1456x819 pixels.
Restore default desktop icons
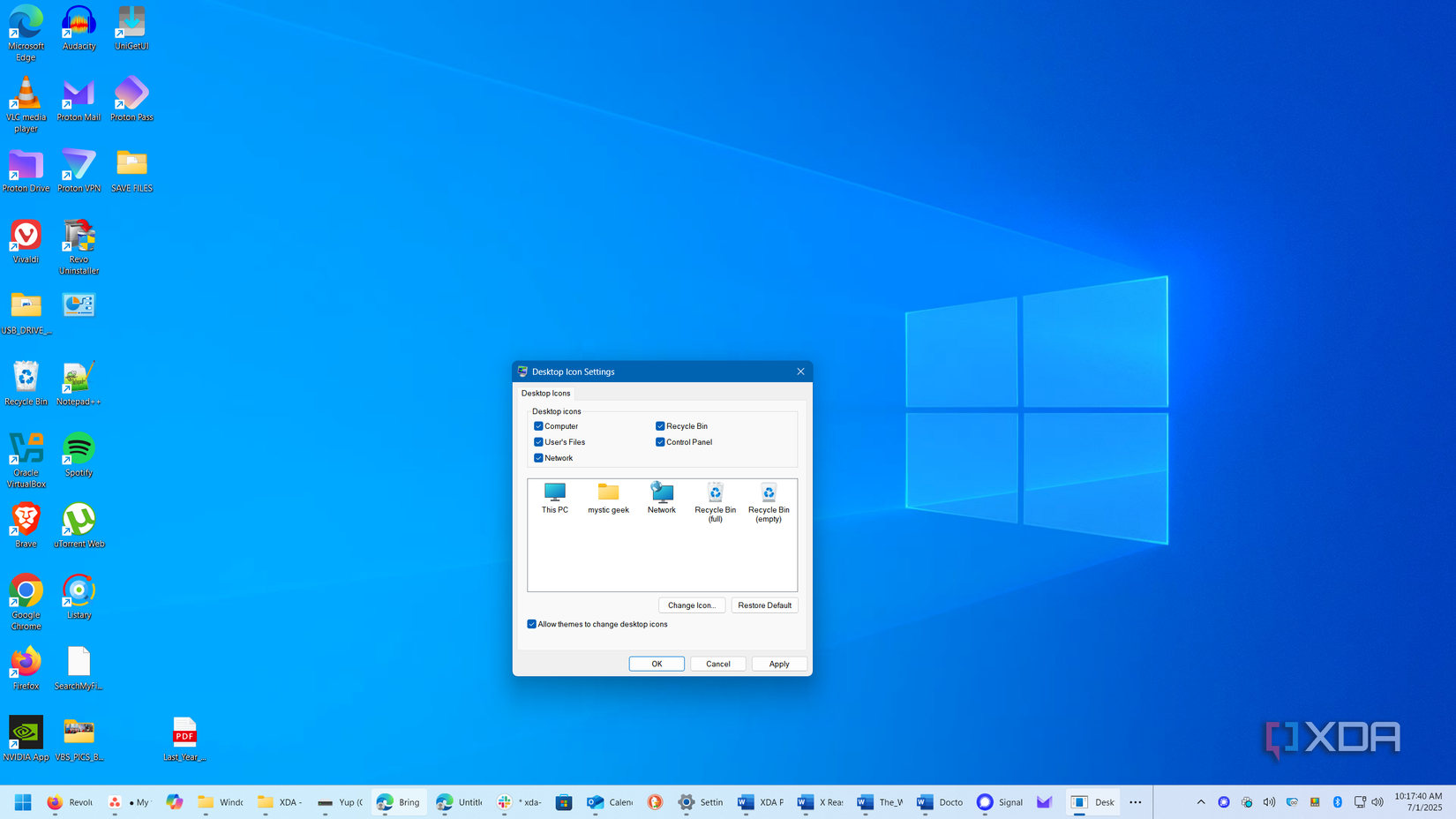click(764, 605)
